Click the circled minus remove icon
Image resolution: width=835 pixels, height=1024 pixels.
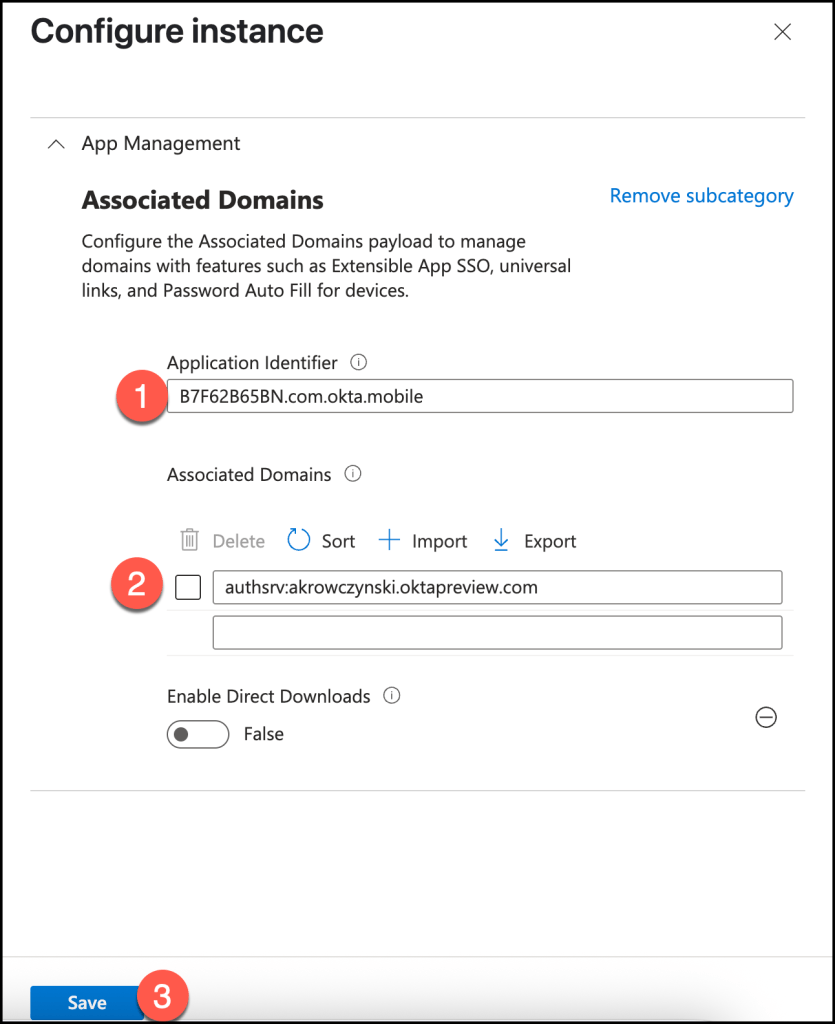(766, 717)
